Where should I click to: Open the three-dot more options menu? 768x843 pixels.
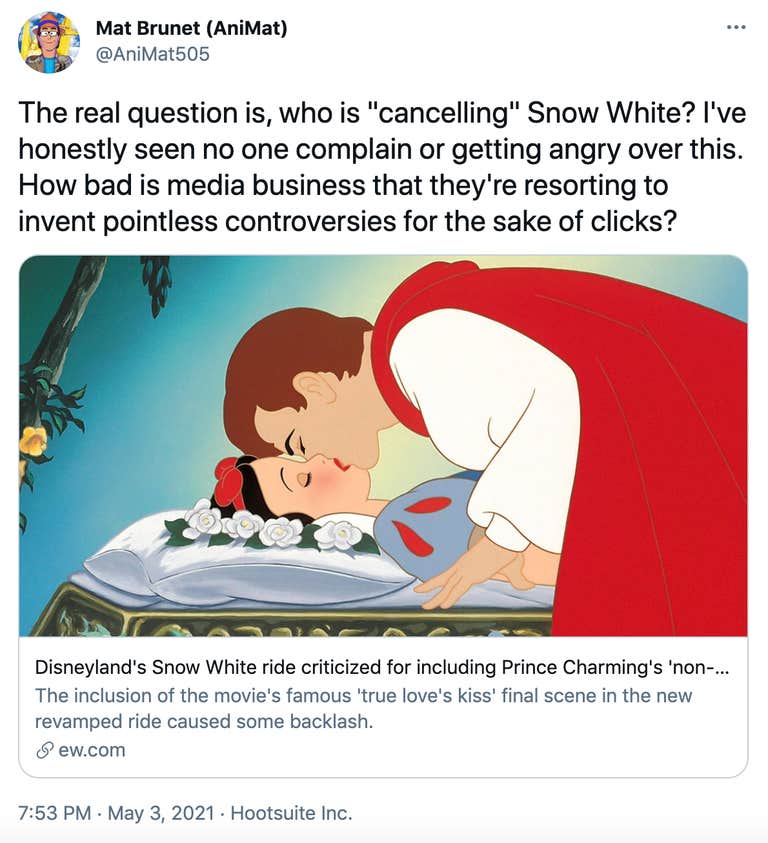point(737,28)
